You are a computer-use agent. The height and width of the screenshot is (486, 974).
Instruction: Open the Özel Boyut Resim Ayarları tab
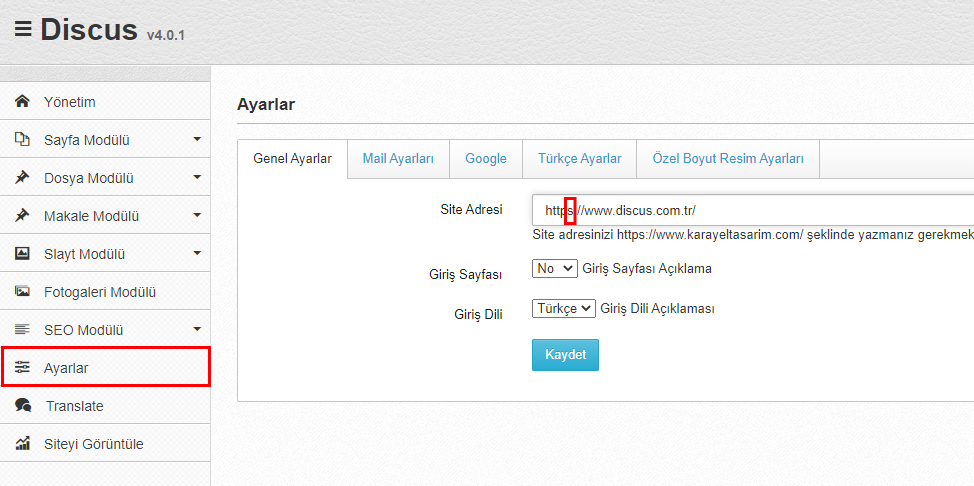[728, 159]
